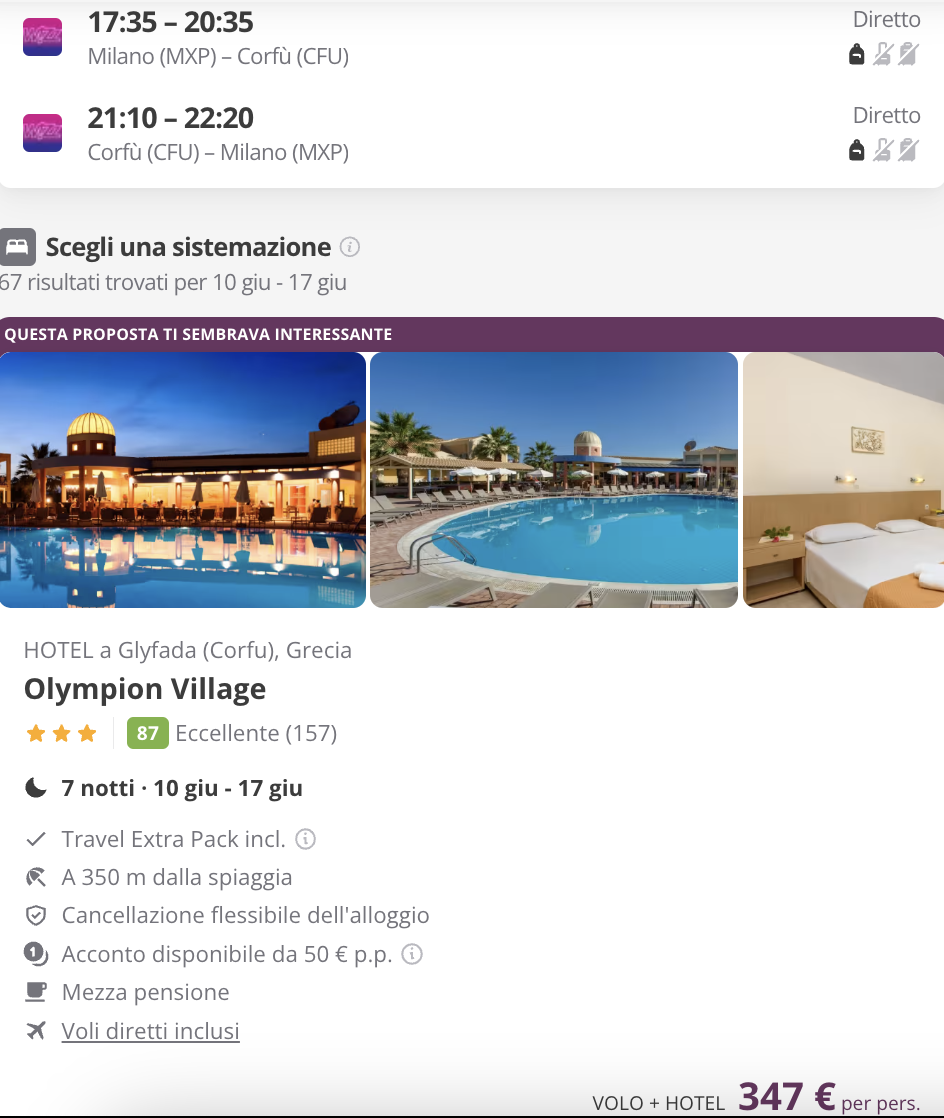Open info icon beside Travel Extra Pack incl.
The image size is (944, 1118).
(x=305, y=839)
